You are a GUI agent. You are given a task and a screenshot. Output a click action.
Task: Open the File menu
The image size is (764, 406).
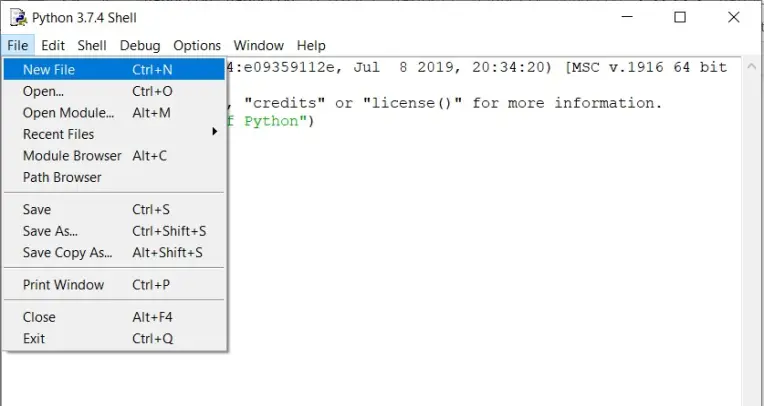click(18, 46)
